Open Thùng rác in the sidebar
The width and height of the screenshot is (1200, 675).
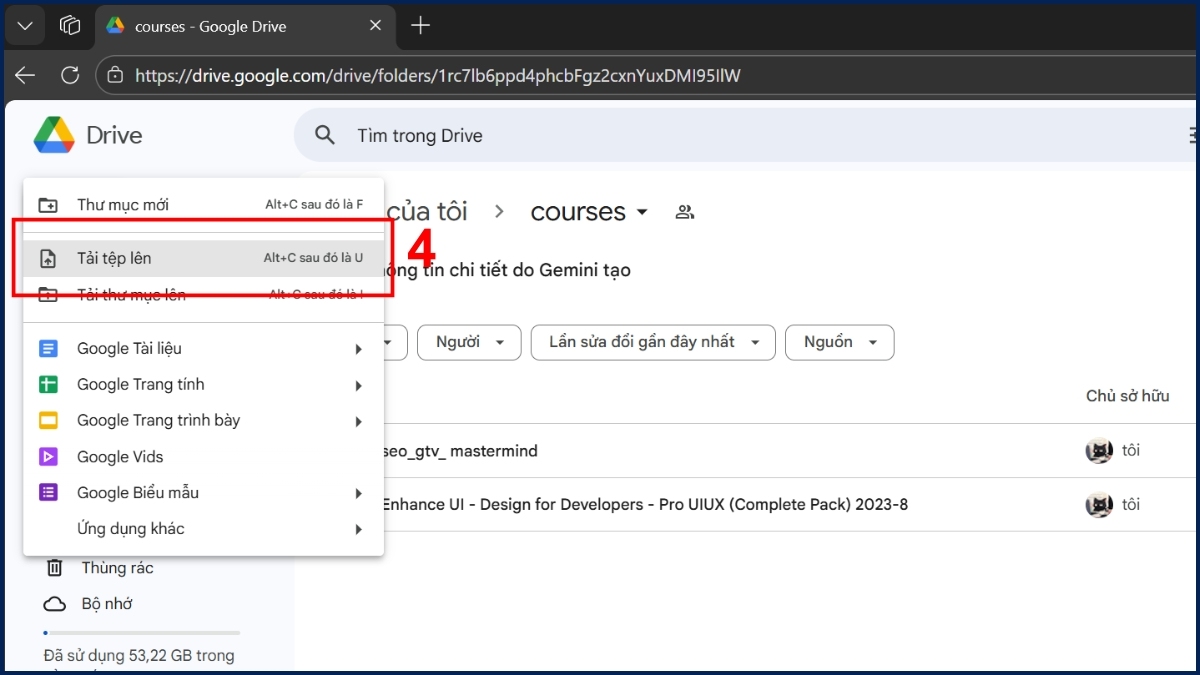pyautogui.click(x=117, y=568)
